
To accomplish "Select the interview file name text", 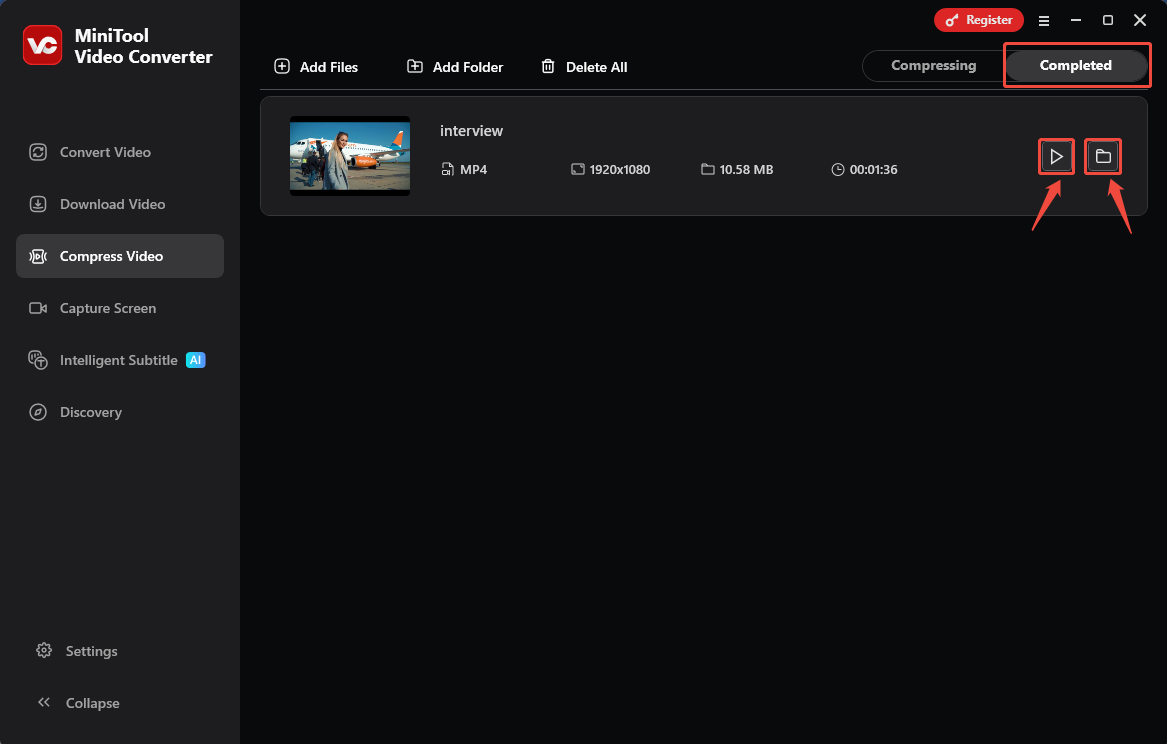I will point(471,131).
